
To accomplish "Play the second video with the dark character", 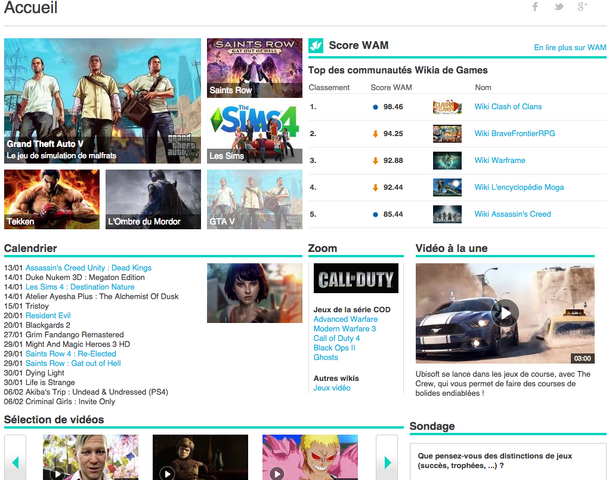I will click(x=200, y=457).
